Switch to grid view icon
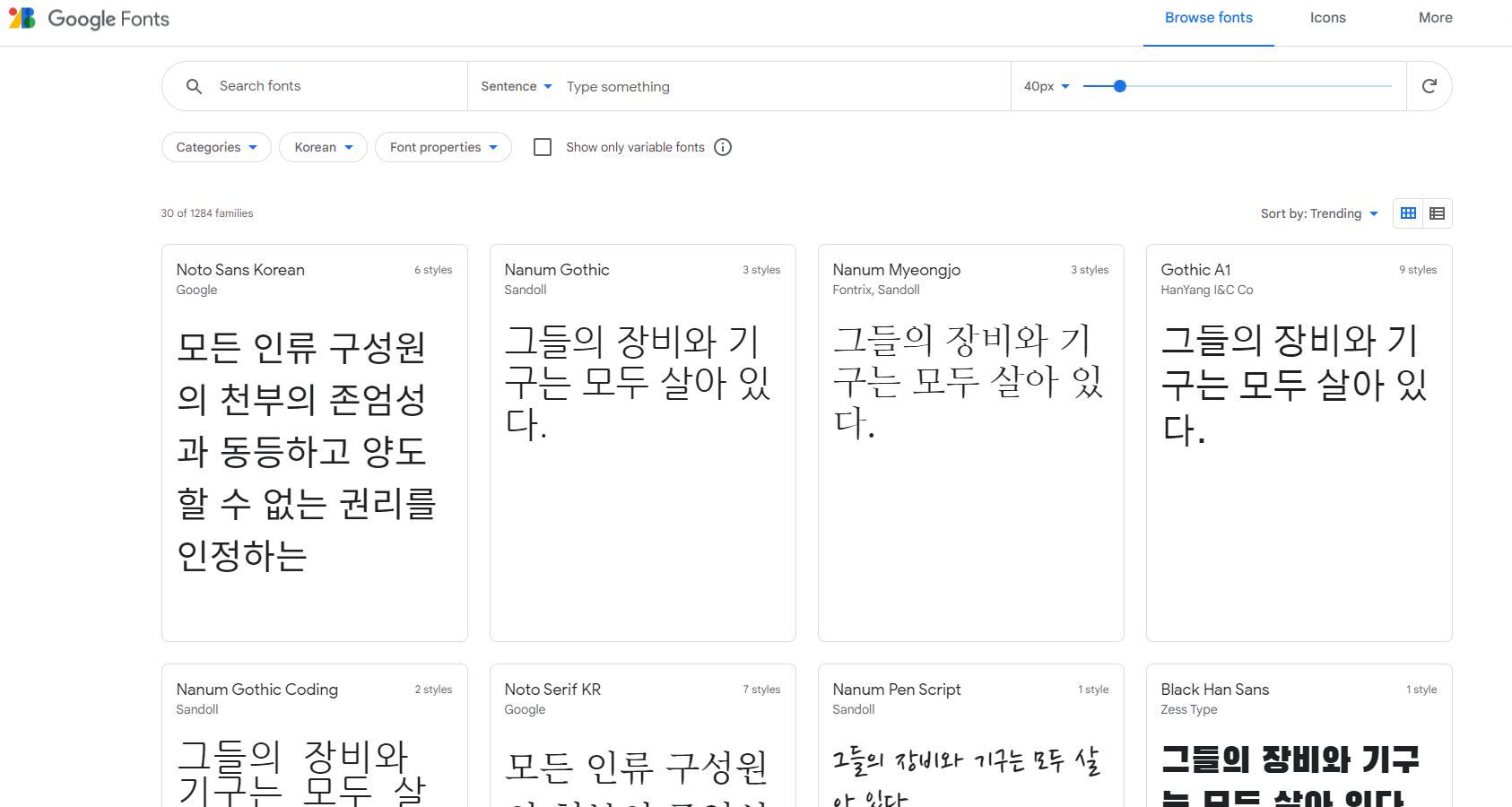This screenshot has height=807, width=1512. coord(1408,213)
